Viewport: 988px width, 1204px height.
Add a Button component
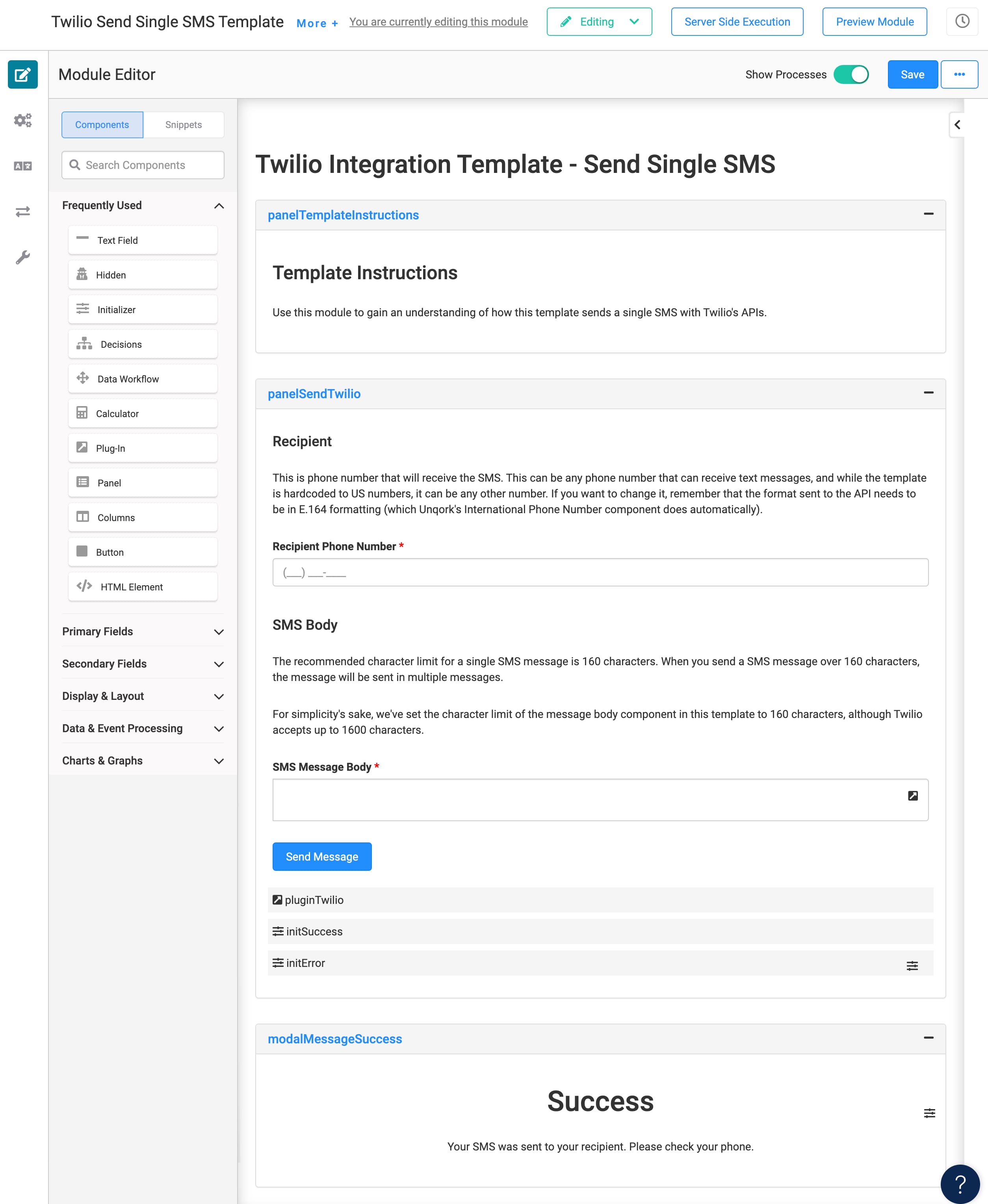143,553
